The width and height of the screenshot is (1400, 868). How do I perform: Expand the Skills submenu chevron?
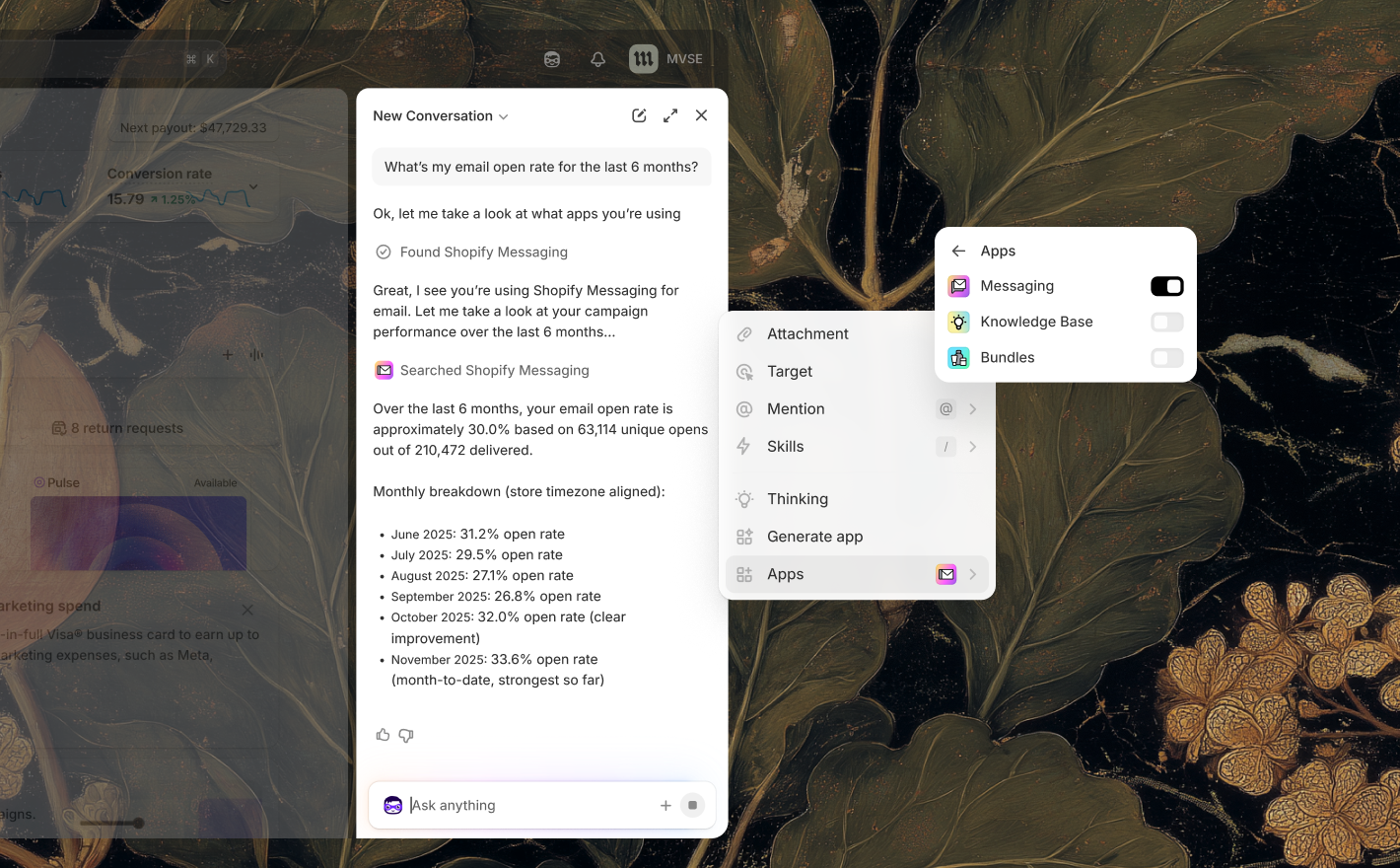click(x=973, y=447)
